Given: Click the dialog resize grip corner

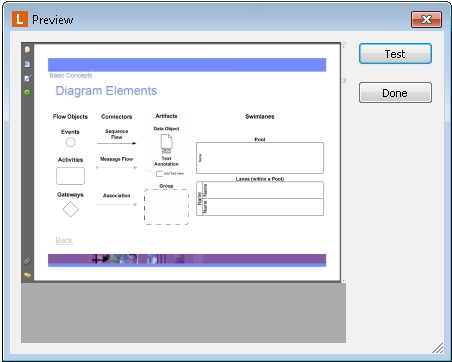Looking at the screenshot, I should pyautogui.click(x=438, y=348).
